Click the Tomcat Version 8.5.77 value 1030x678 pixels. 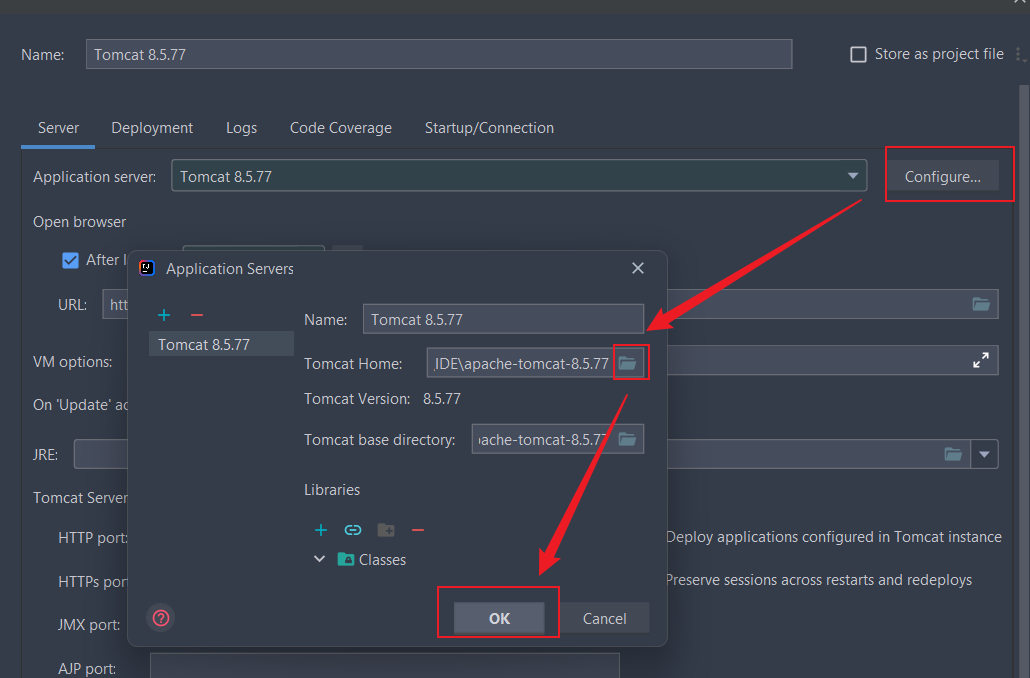click(x=441, y=399)
